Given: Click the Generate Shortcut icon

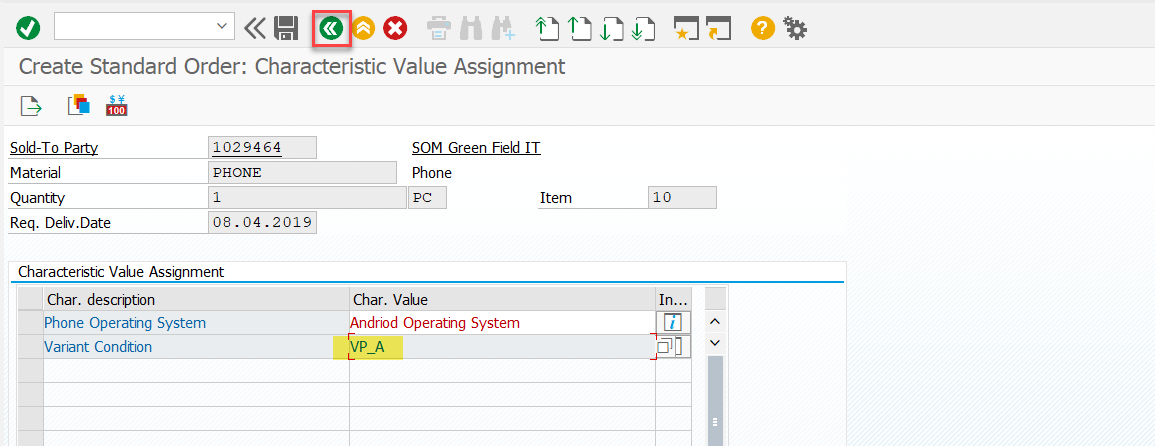Looking at the screenshot, I should click(718, 29).
